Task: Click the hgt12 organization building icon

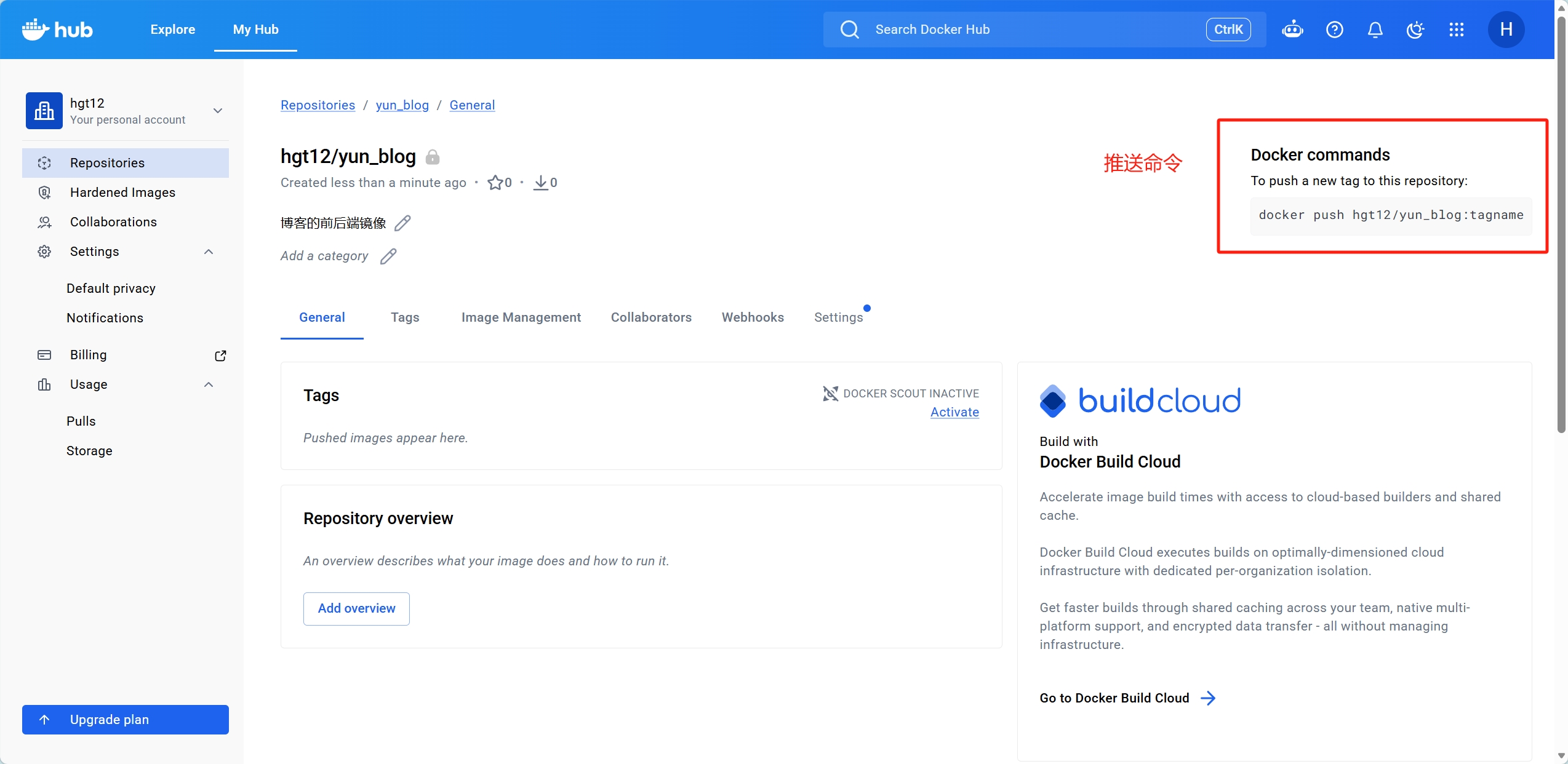Action: [x=44, y=111]
